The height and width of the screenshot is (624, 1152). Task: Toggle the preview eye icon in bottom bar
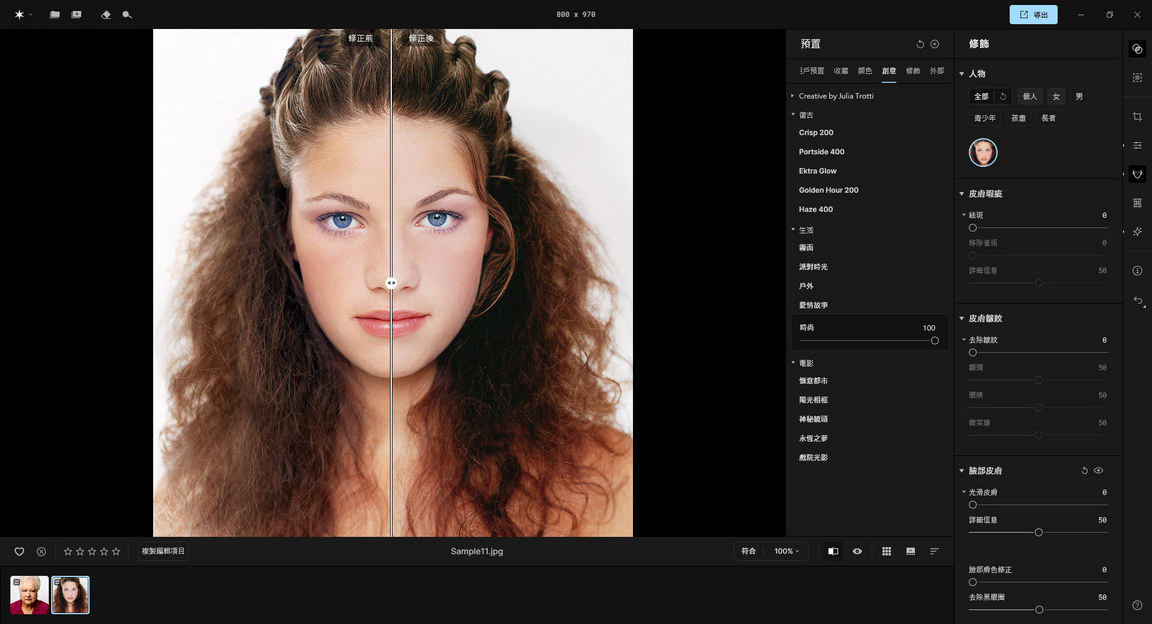[x=857, y=551]
